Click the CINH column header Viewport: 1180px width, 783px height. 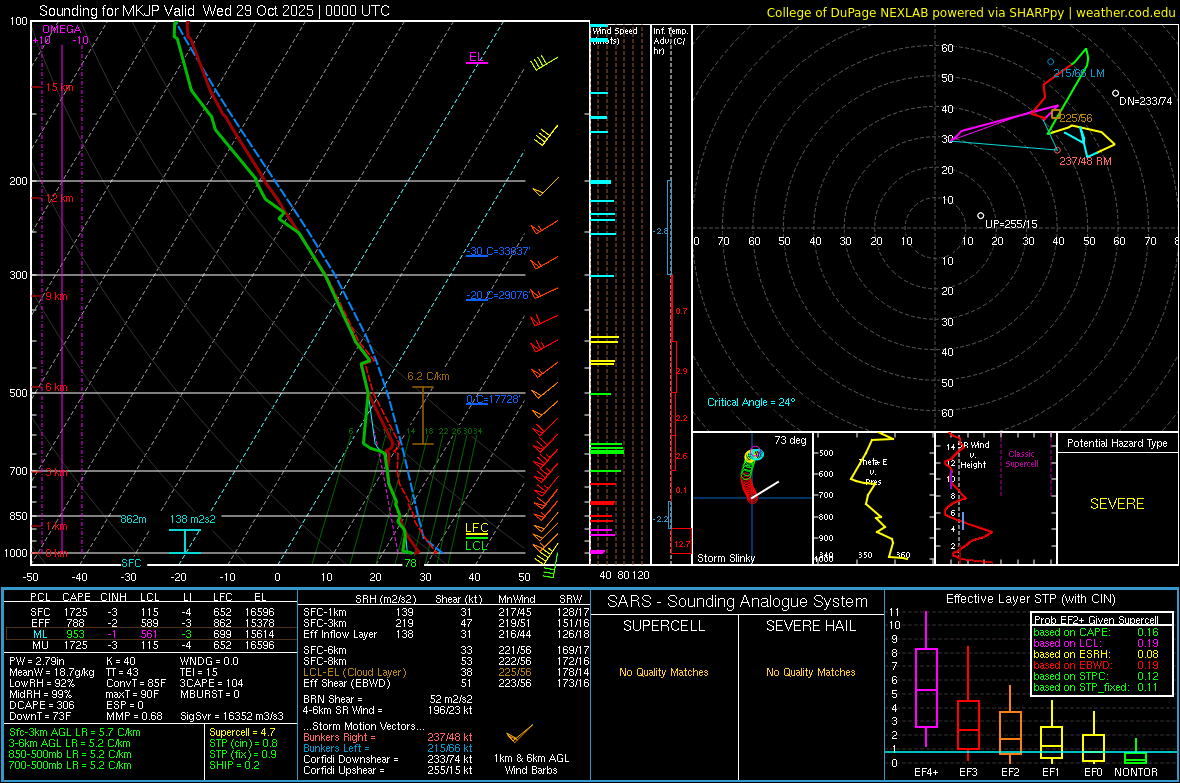click(113, 598)
